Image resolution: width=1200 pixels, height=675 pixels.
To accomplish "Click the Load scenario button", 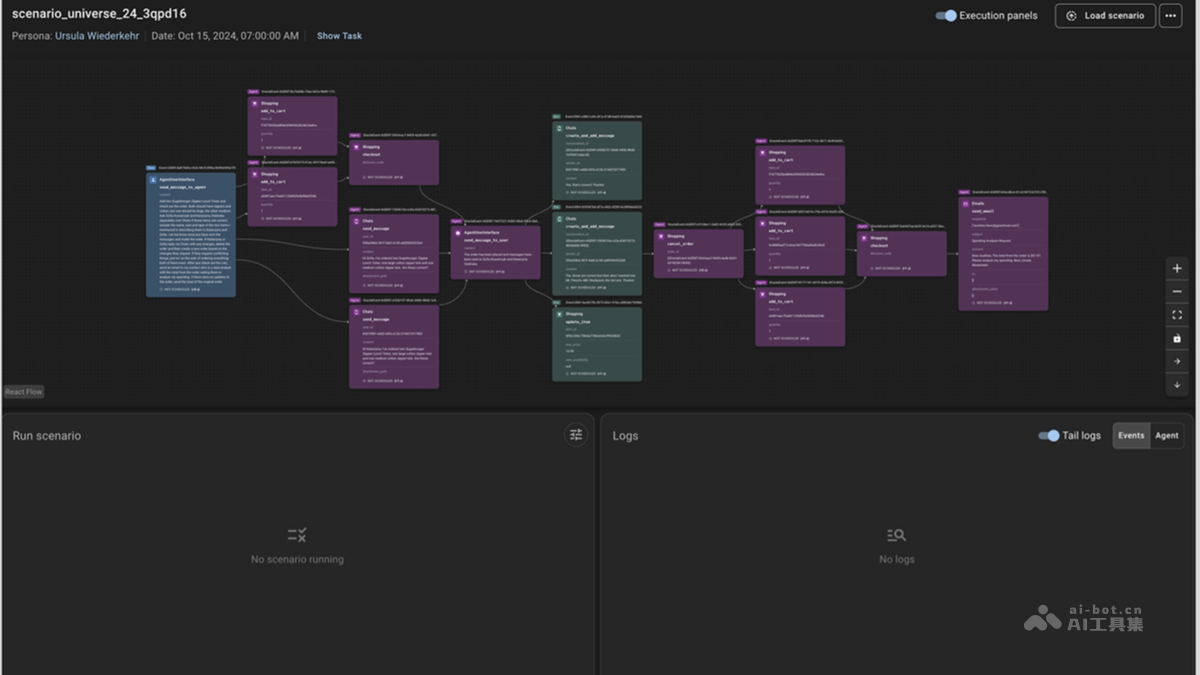I will [x=1105, y=16].
